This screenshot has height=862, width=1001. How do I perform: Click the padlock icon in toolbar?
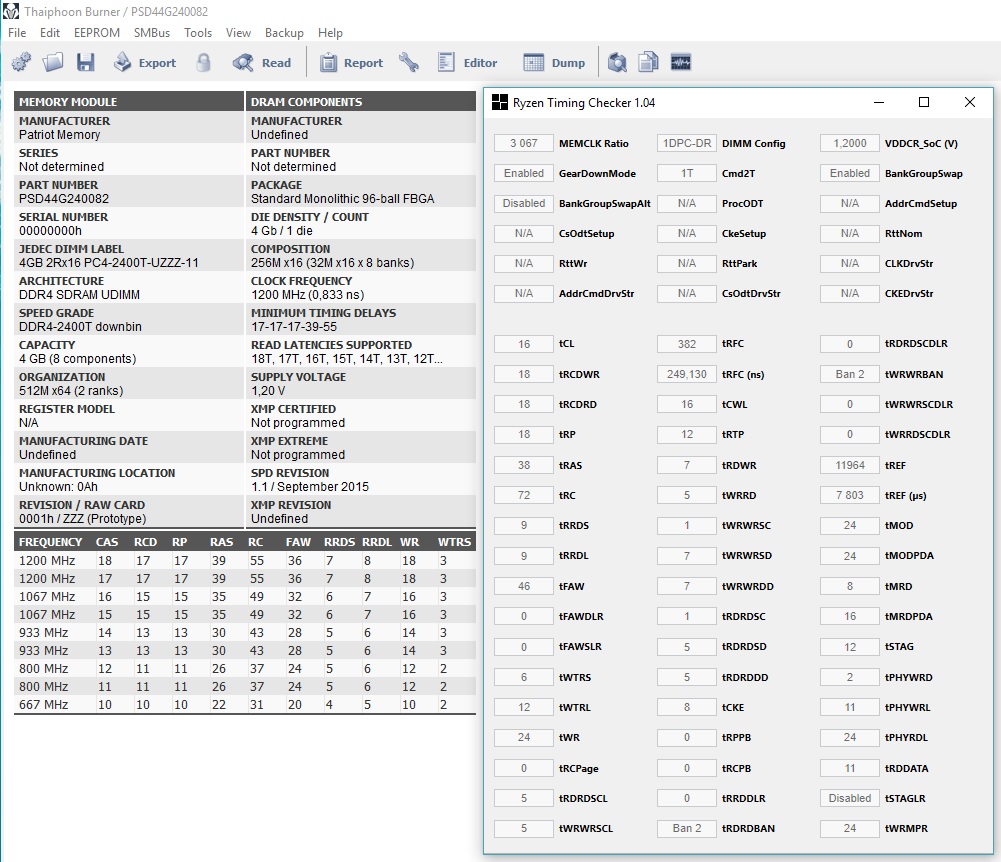tap(204, 63)
